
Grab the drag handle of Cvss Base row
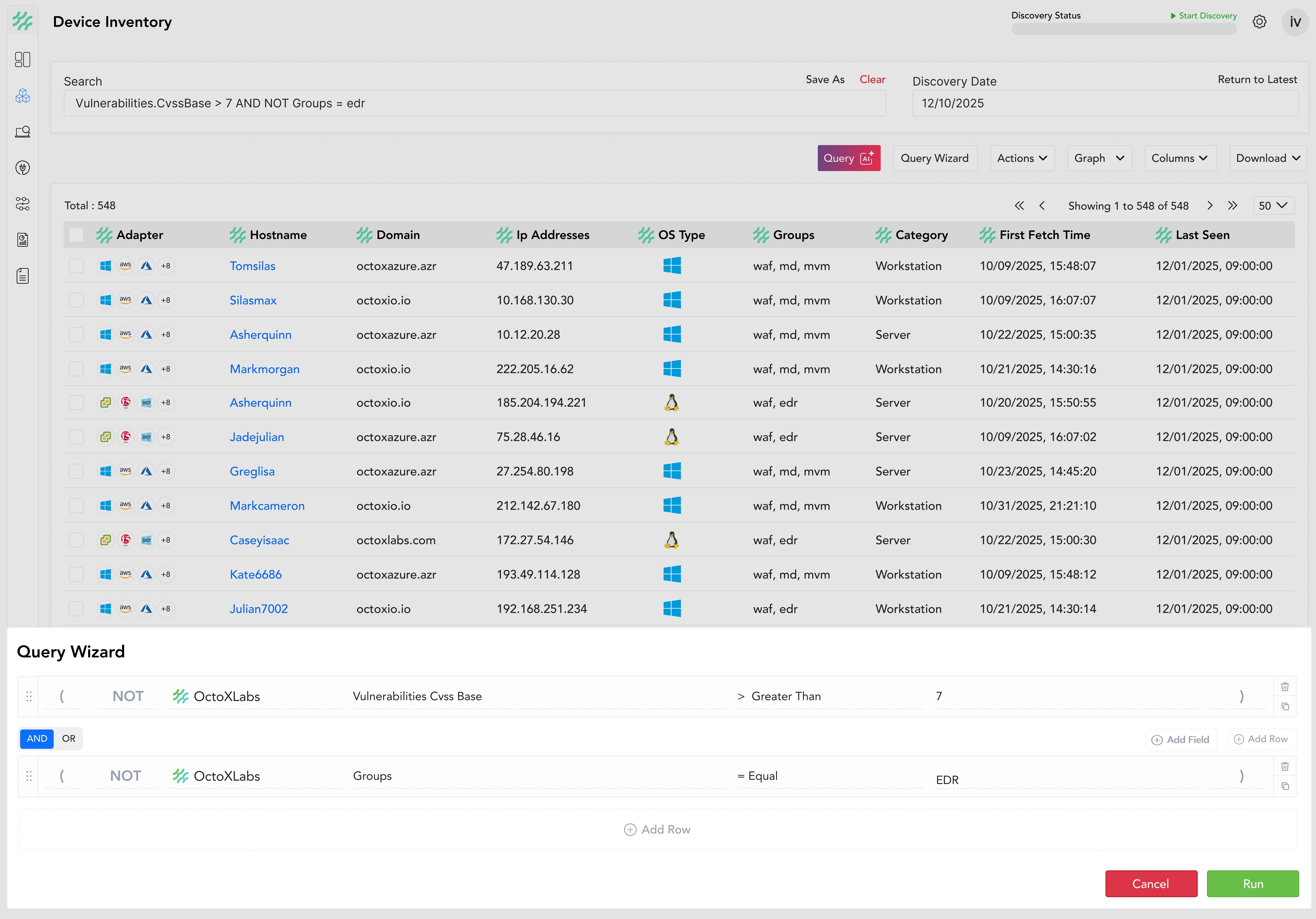coord(29,696)
